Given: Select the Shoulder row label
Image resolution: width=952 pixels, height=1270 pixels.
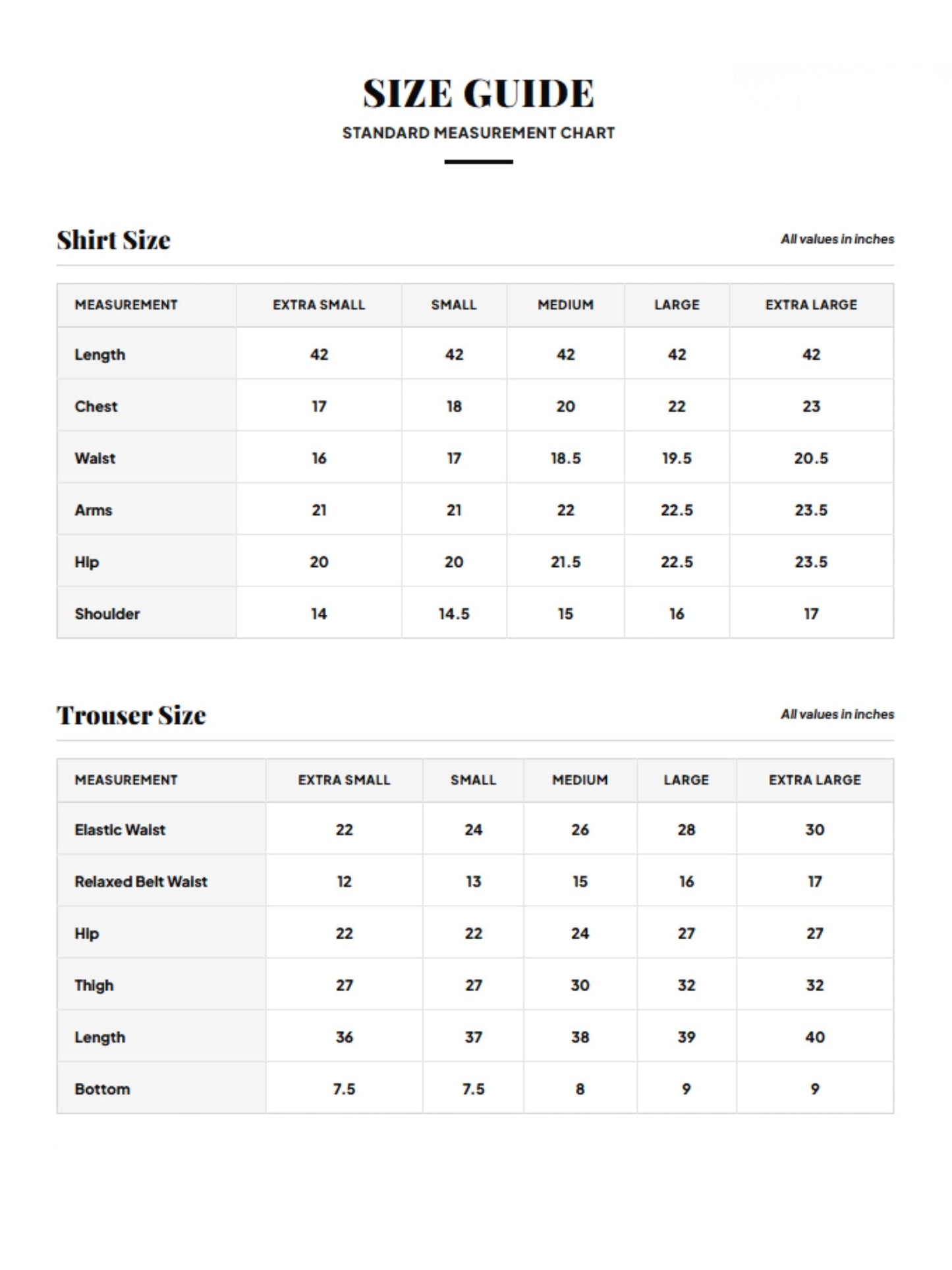Looking at the screenshot, I should point(107,614).
